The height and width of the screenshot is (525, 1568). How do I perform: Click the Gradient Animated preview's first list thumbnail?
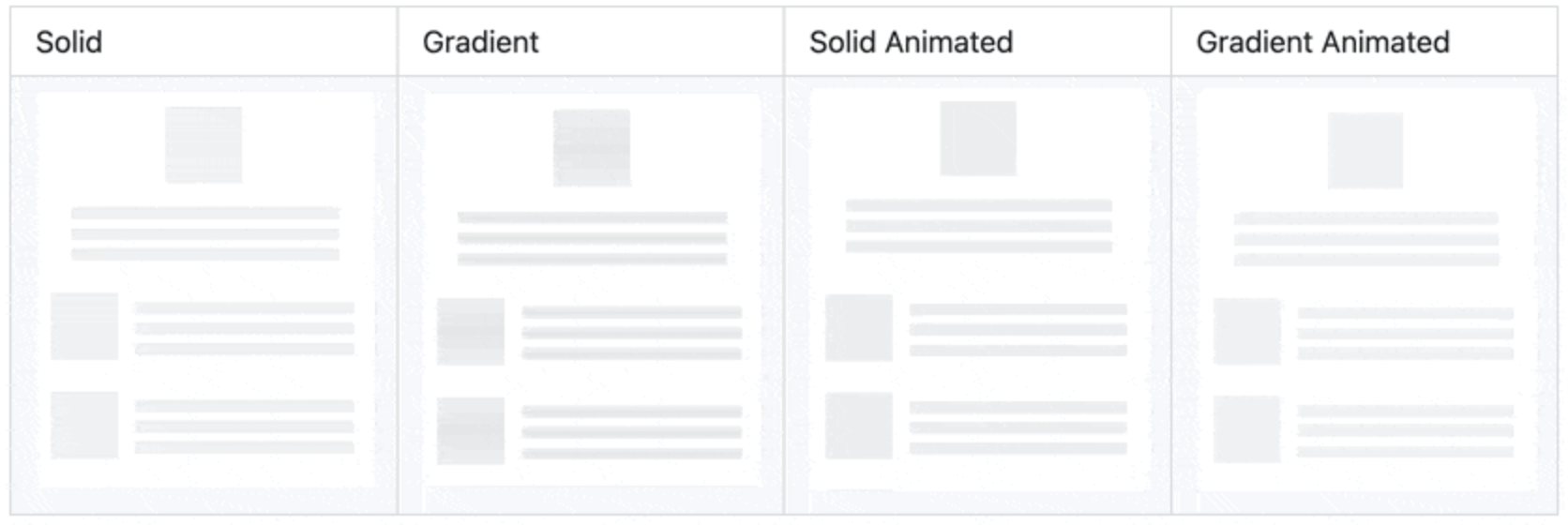[x=1247, y=332]
